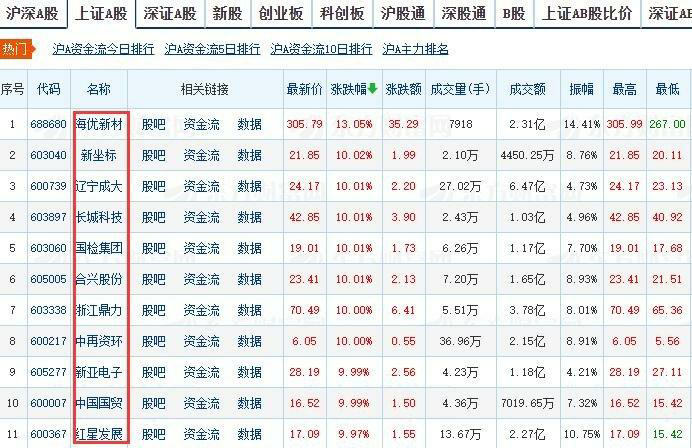Select the 上证A股 tab
692x448 pixels.
(x=101, y=13)
